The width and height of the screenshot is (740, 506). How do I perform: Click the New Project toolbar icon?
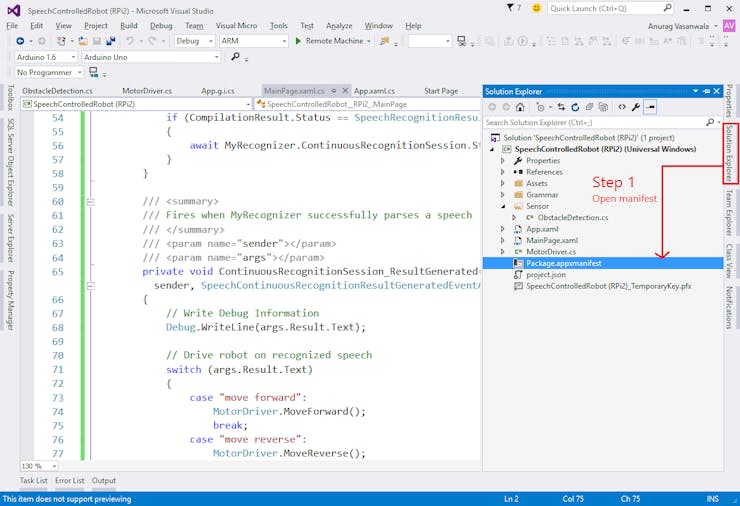point(61,41)
